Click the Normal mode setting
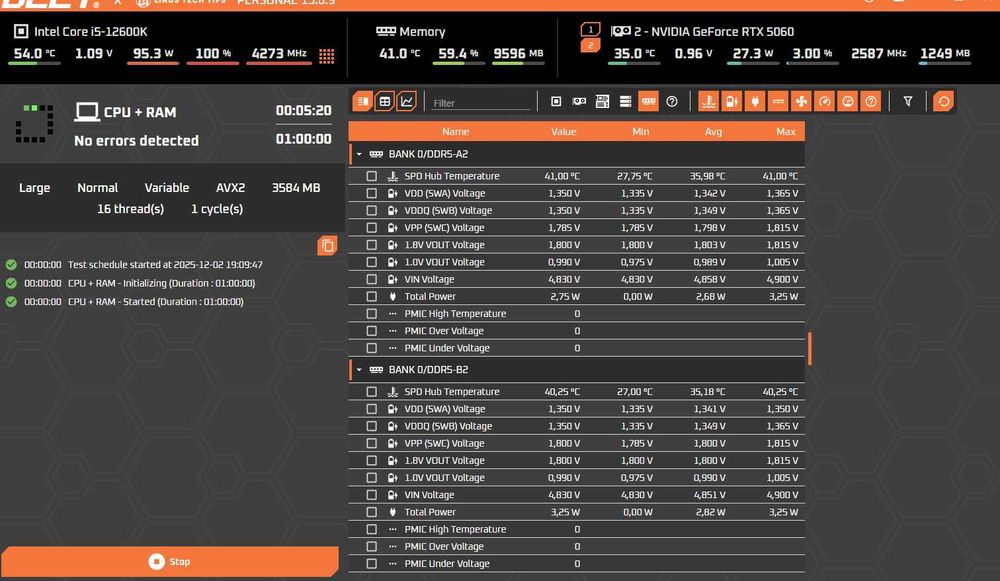The image size is (1000, 581). click(97, 188)
